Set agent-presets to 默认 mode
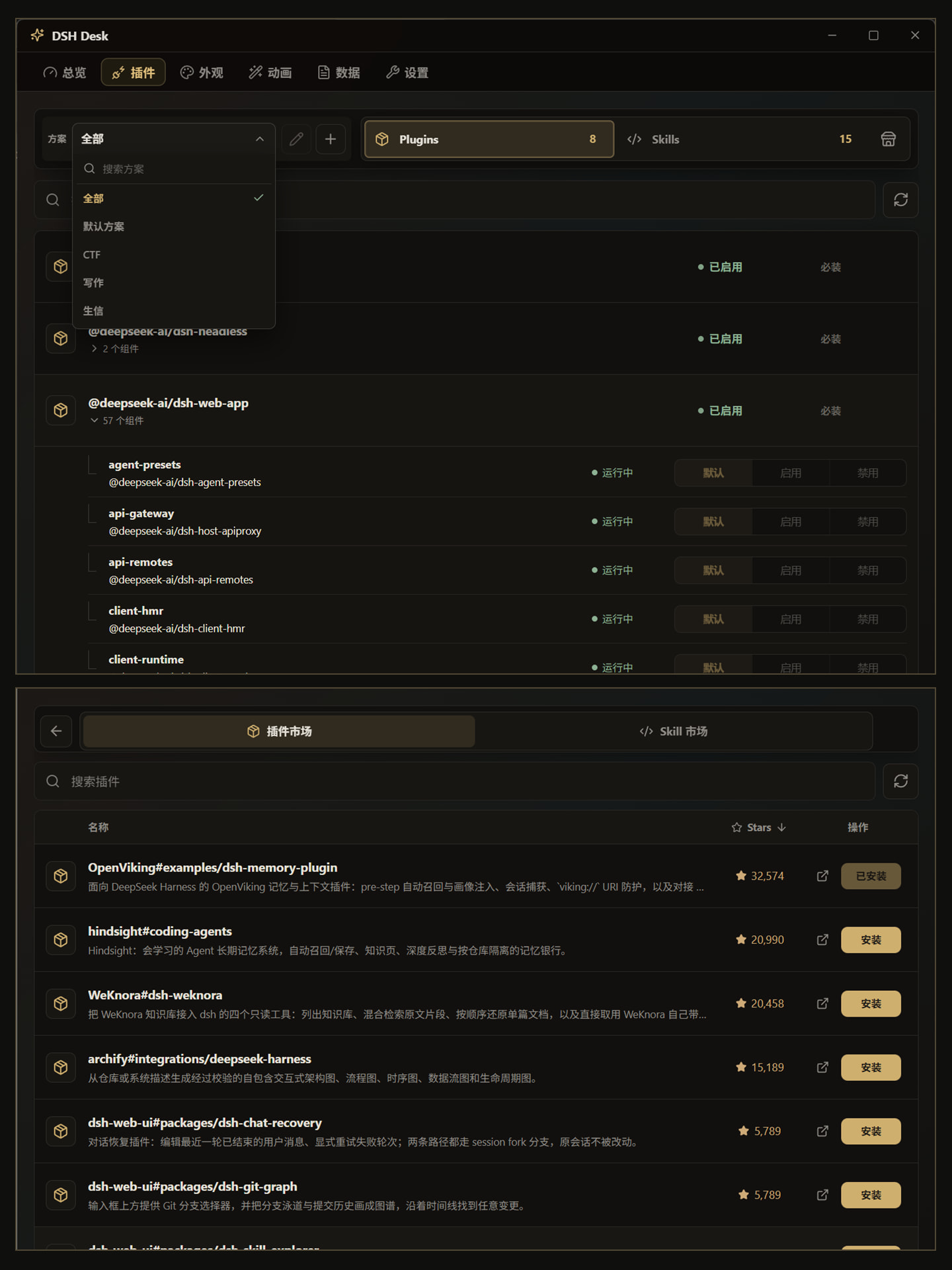 point(713,473)
